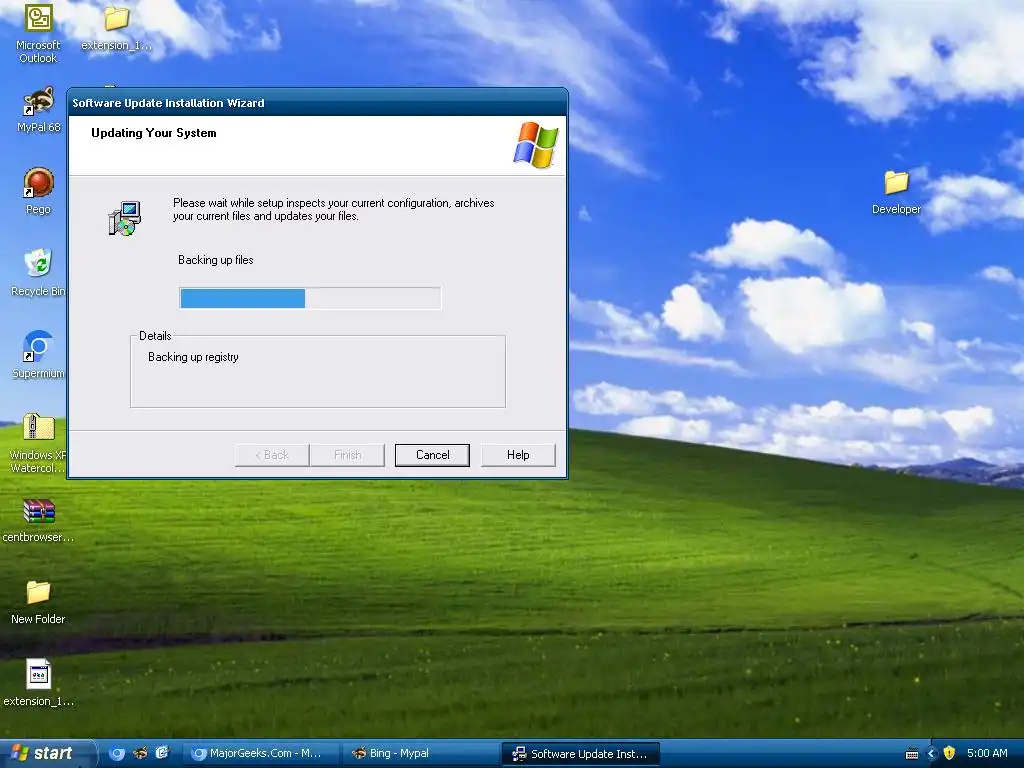
Task: Click the greyed-out Back button
Action: coord(272,455)
